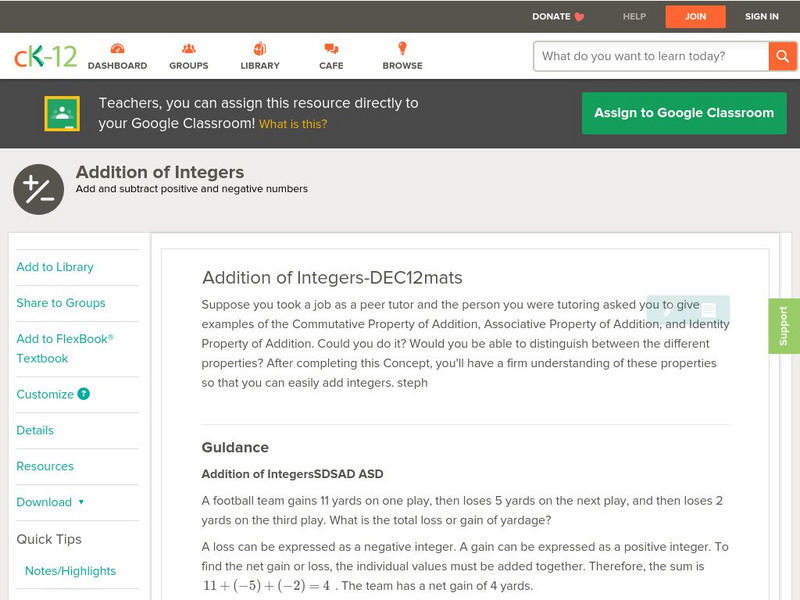The height and width of the screenshot is (600, 800).
Task: Expand the Download dropdown arrow
Action: coord(81,502)
